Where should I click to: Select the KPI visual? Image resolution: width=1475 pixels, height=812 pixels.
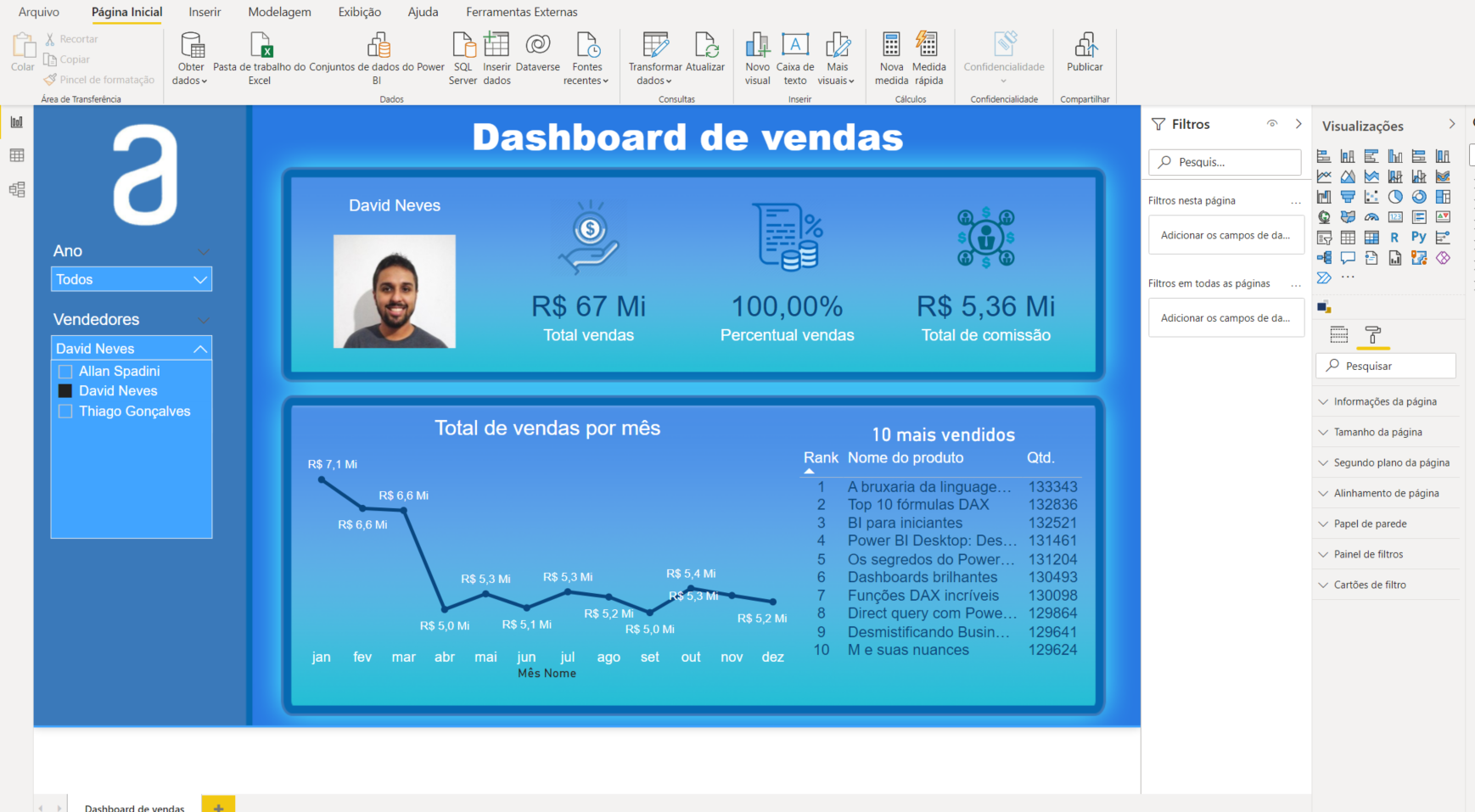pyautogui.click(x=1443, y=217)
